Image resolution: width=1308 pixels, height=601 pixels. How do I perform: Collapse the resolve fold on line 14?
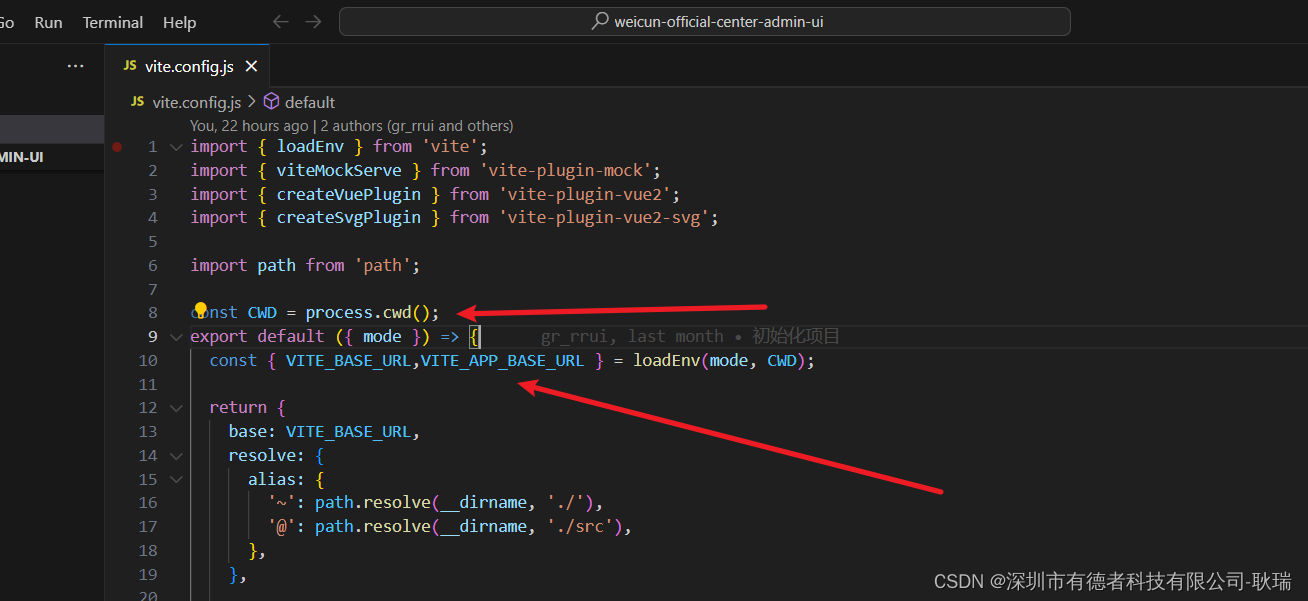176,455
